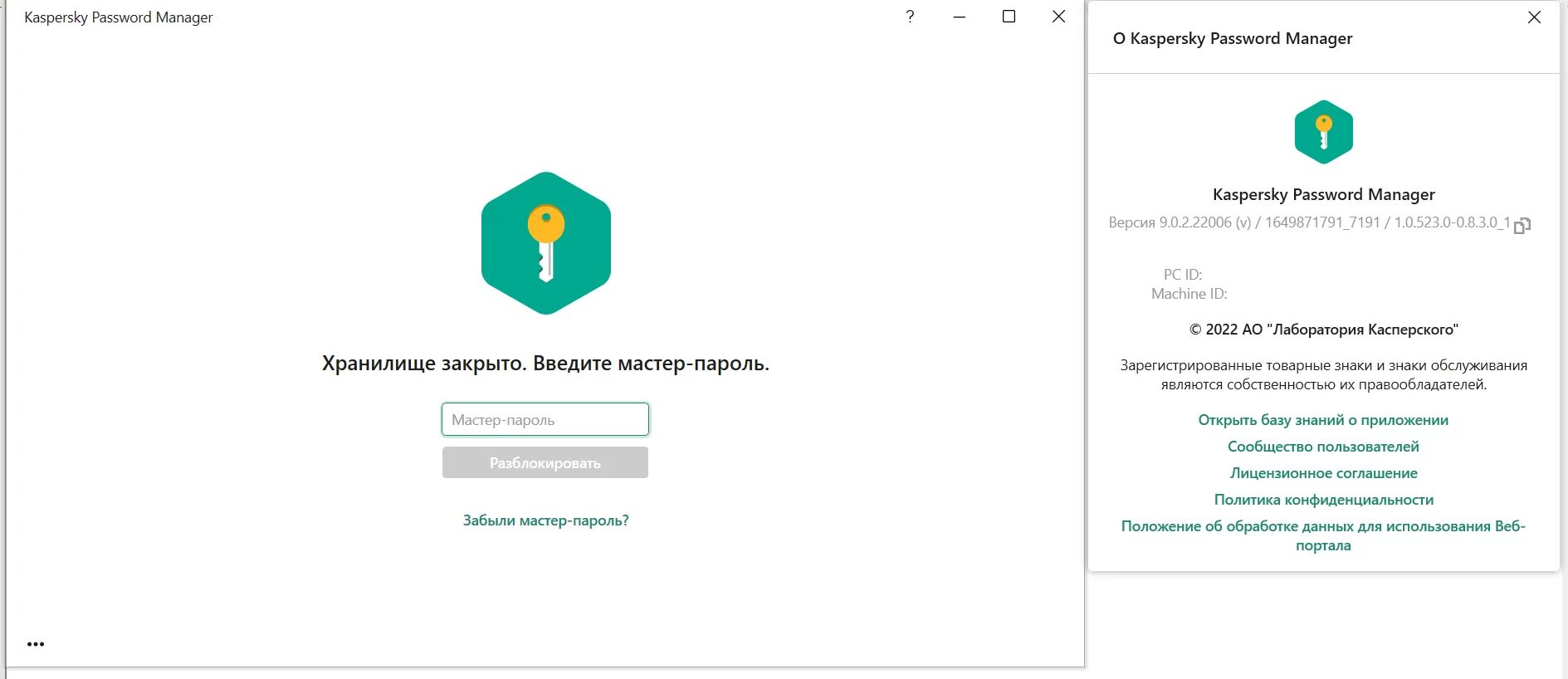This screenshot has height=679, width=1568.
Task: Click the small key logo in About panel
Action: point(1324,132)
